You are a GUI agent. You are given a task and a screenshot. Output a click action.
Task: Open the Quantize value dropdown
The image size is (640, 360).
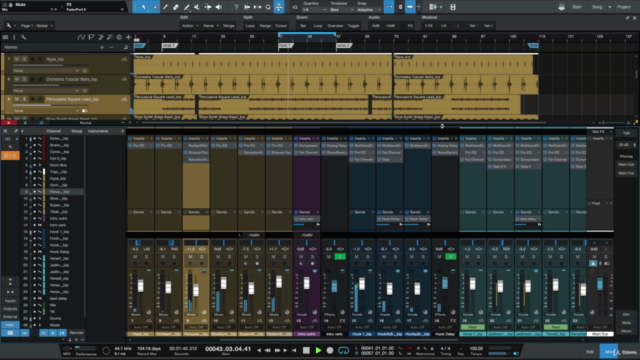coord(314,10)
